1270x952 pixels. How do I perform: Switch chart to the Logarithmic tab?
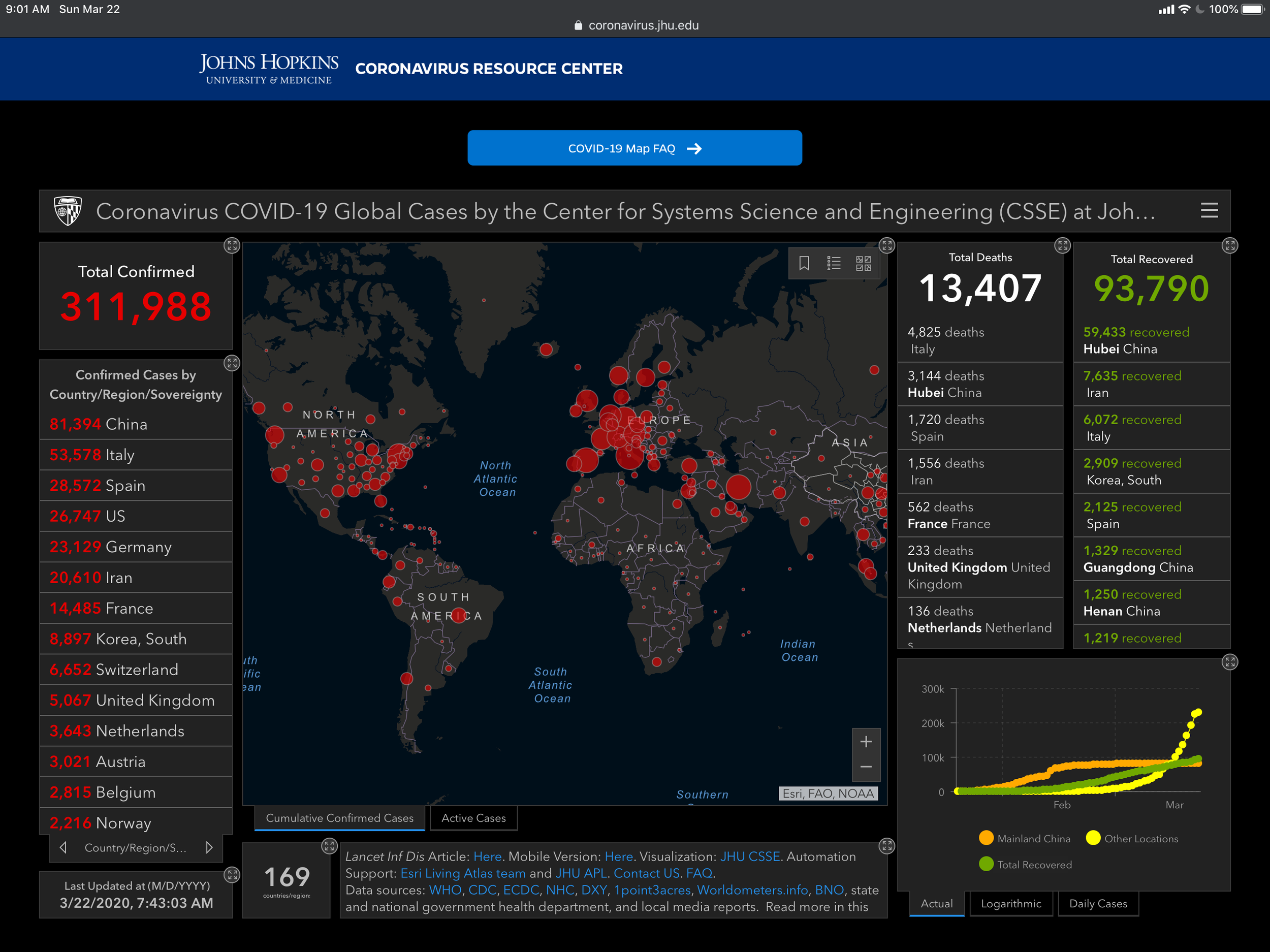1010,904
